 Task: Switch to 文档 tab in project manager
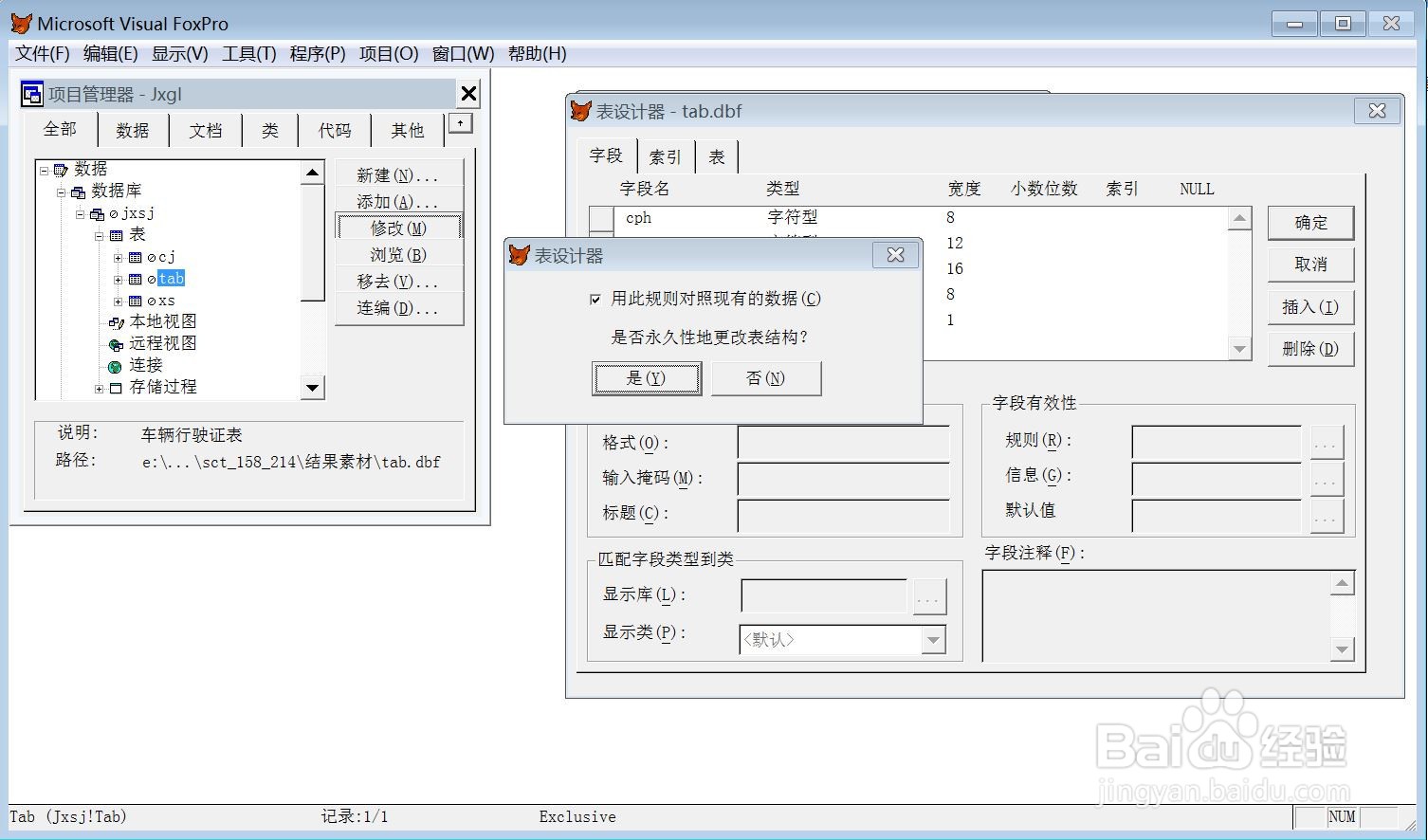pyautogui.click(x=205, y=131)
